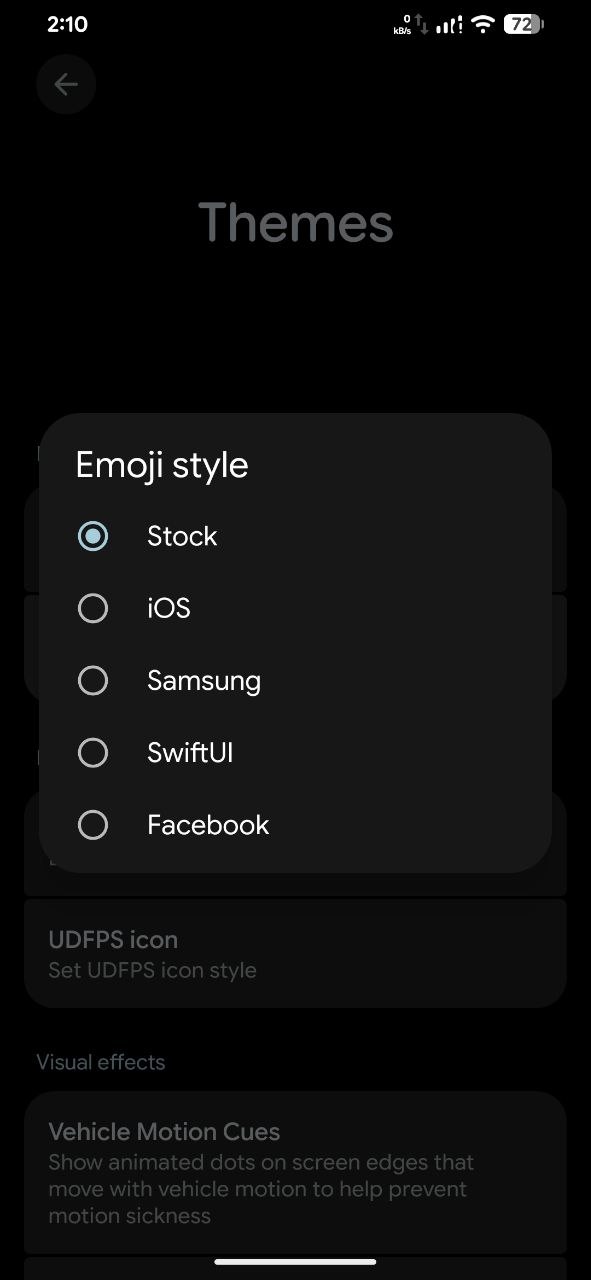Tap the cellular signal bars icon
Screen dimensions: 591x1280
click(451, 24)
